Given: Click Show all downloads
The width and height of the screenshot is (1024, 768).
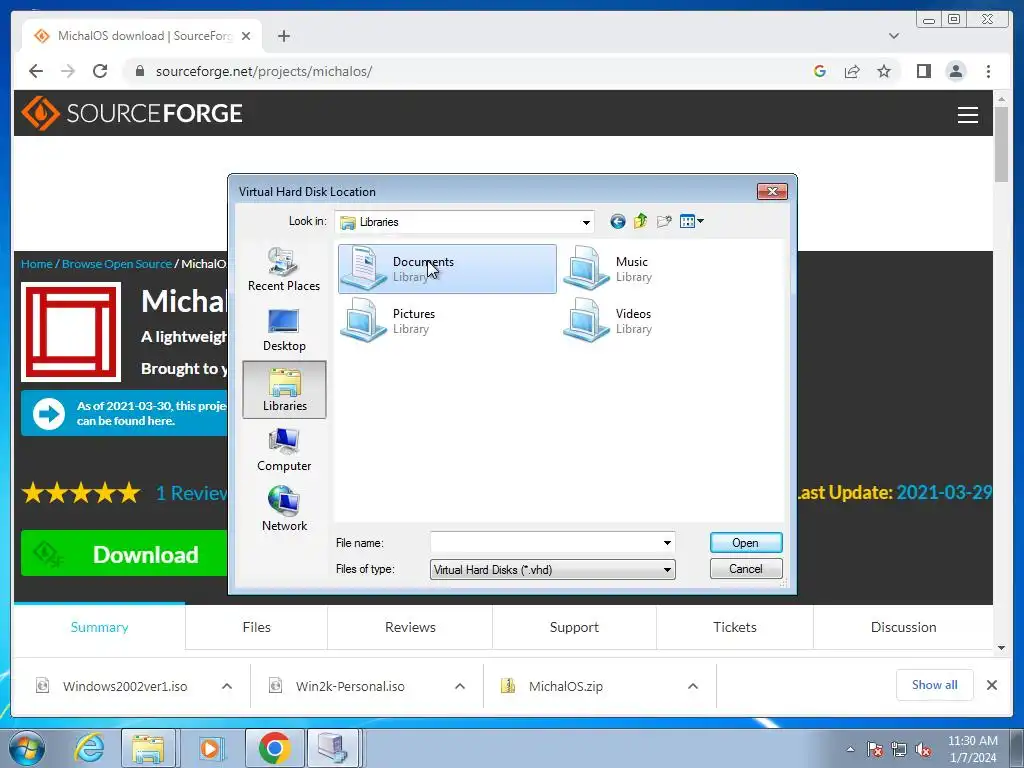Looking at the screenshot, I should (x=935, y=684).
